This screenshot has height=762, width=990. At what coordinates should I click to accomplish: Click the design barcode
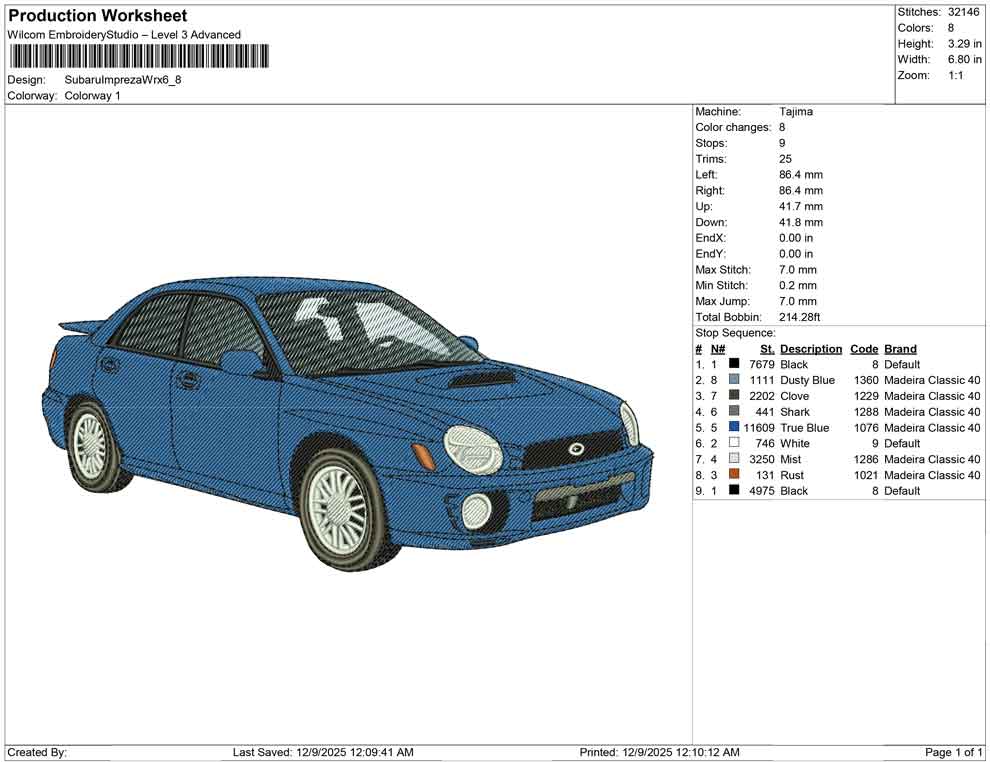pos(140,58)
